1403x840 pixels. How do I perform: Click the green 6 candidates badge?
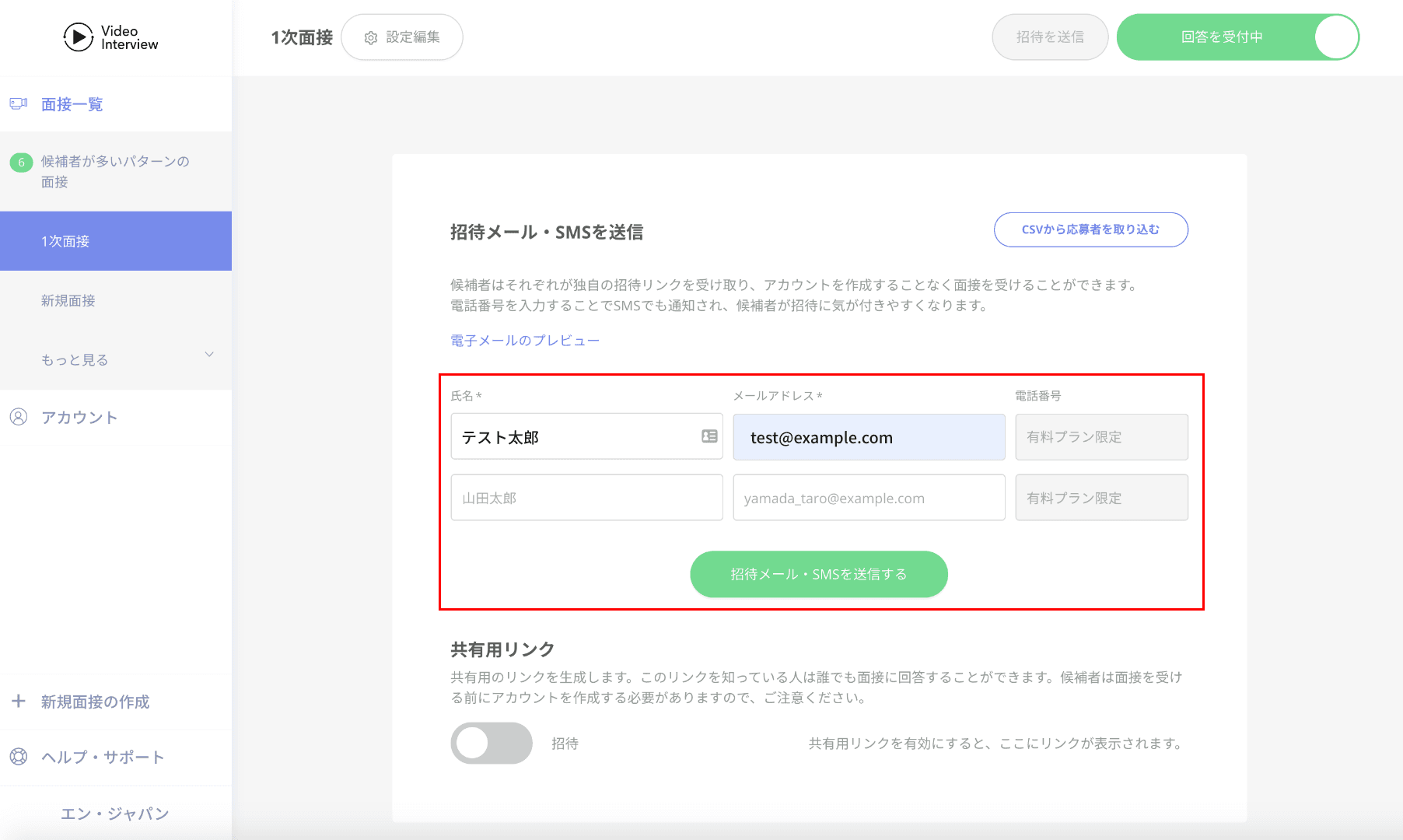tap(21, 163)
